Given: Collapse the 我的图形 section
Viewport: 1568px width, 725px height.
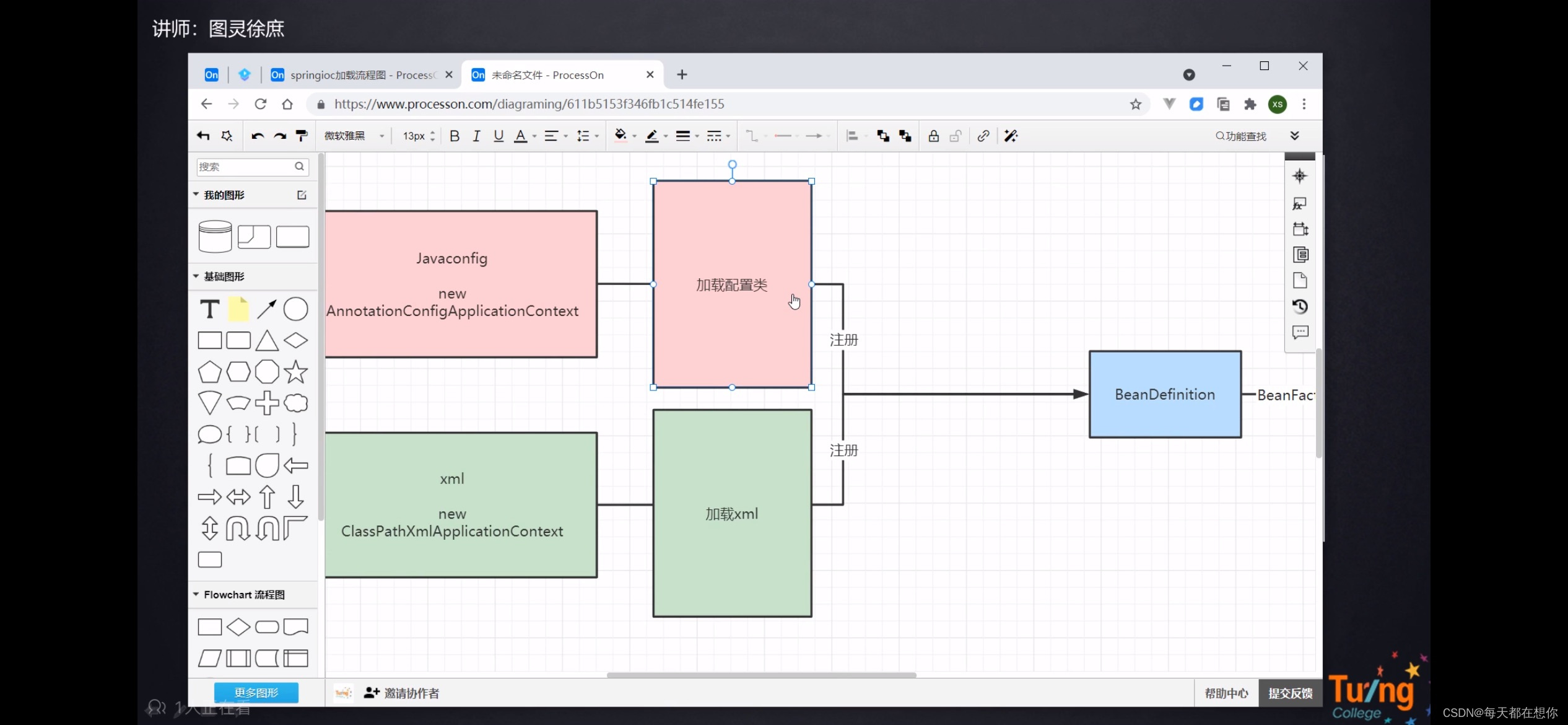Looking at the screenshot, I should [x=196, y=195].
